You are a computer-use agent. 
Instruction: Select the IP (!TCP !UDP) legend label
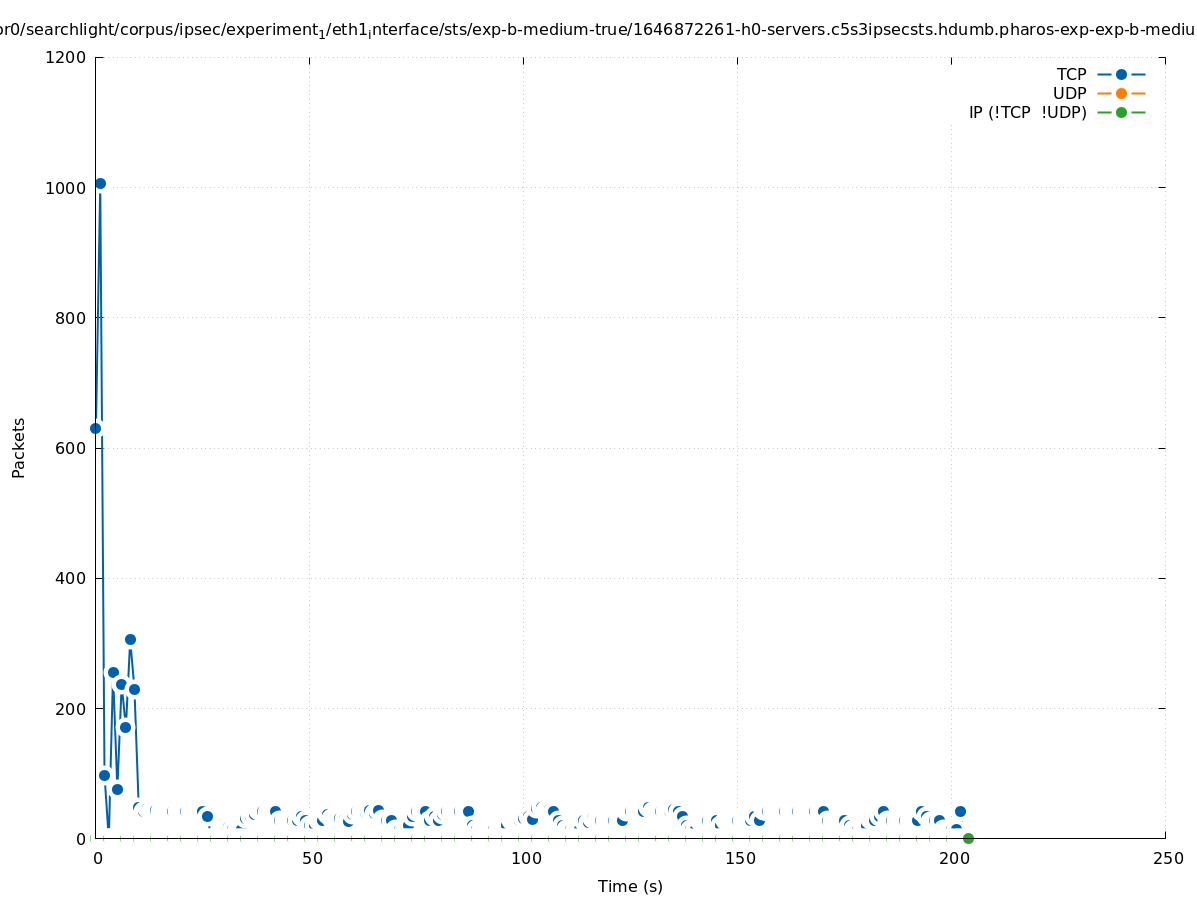tap(1027, 112)
